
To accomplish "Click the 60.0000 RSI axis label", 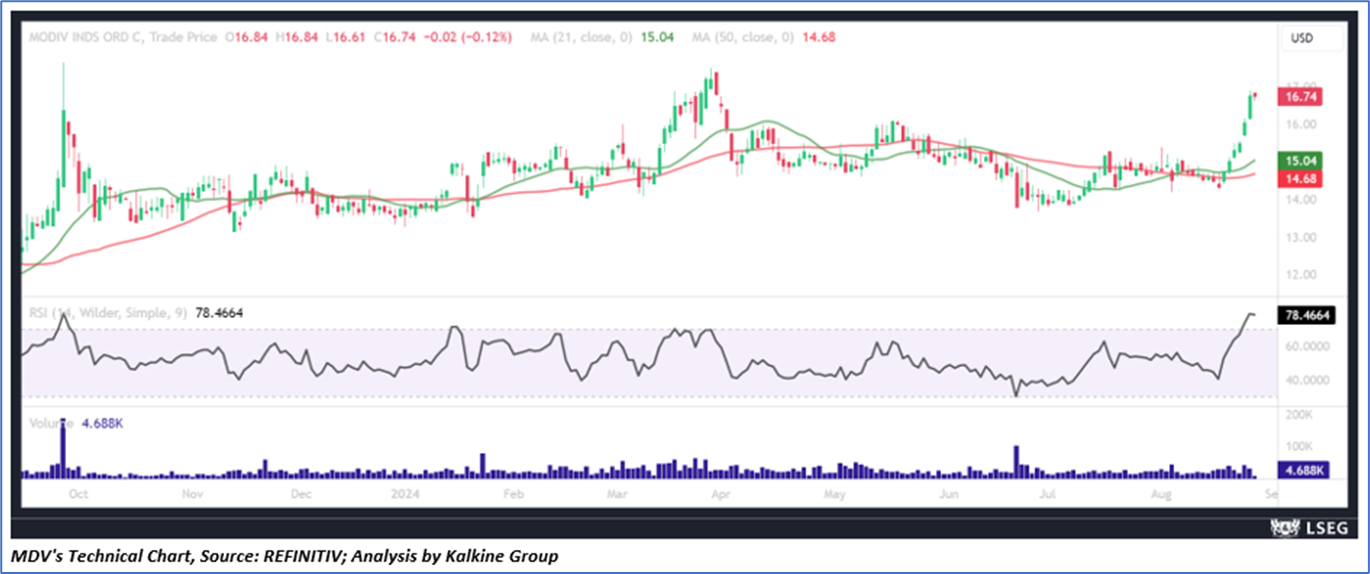I will coord(1306,347).
